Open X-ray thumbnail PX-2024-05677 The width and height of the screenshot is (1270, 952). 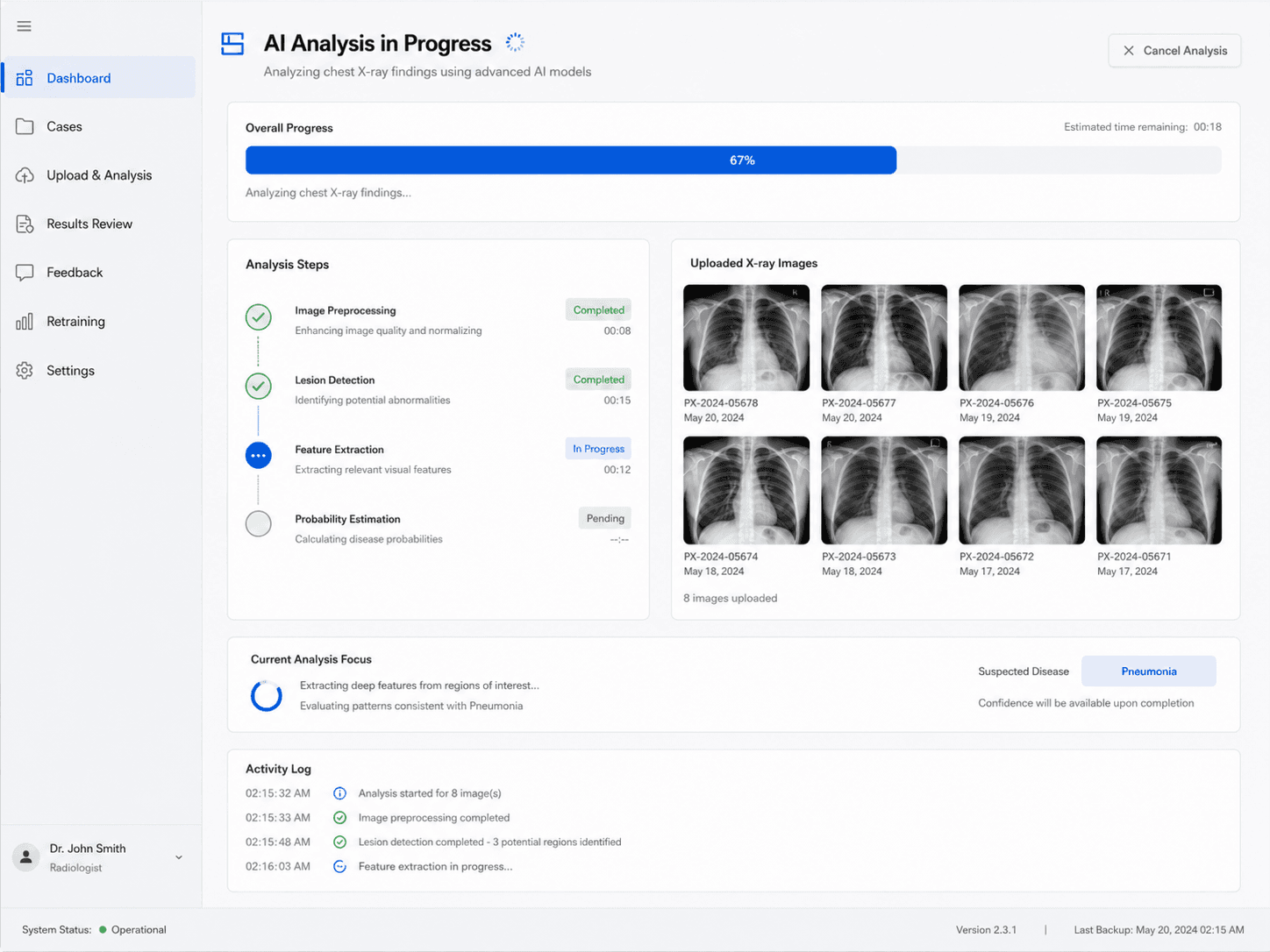pyautogui.click(x=884, y=337)
